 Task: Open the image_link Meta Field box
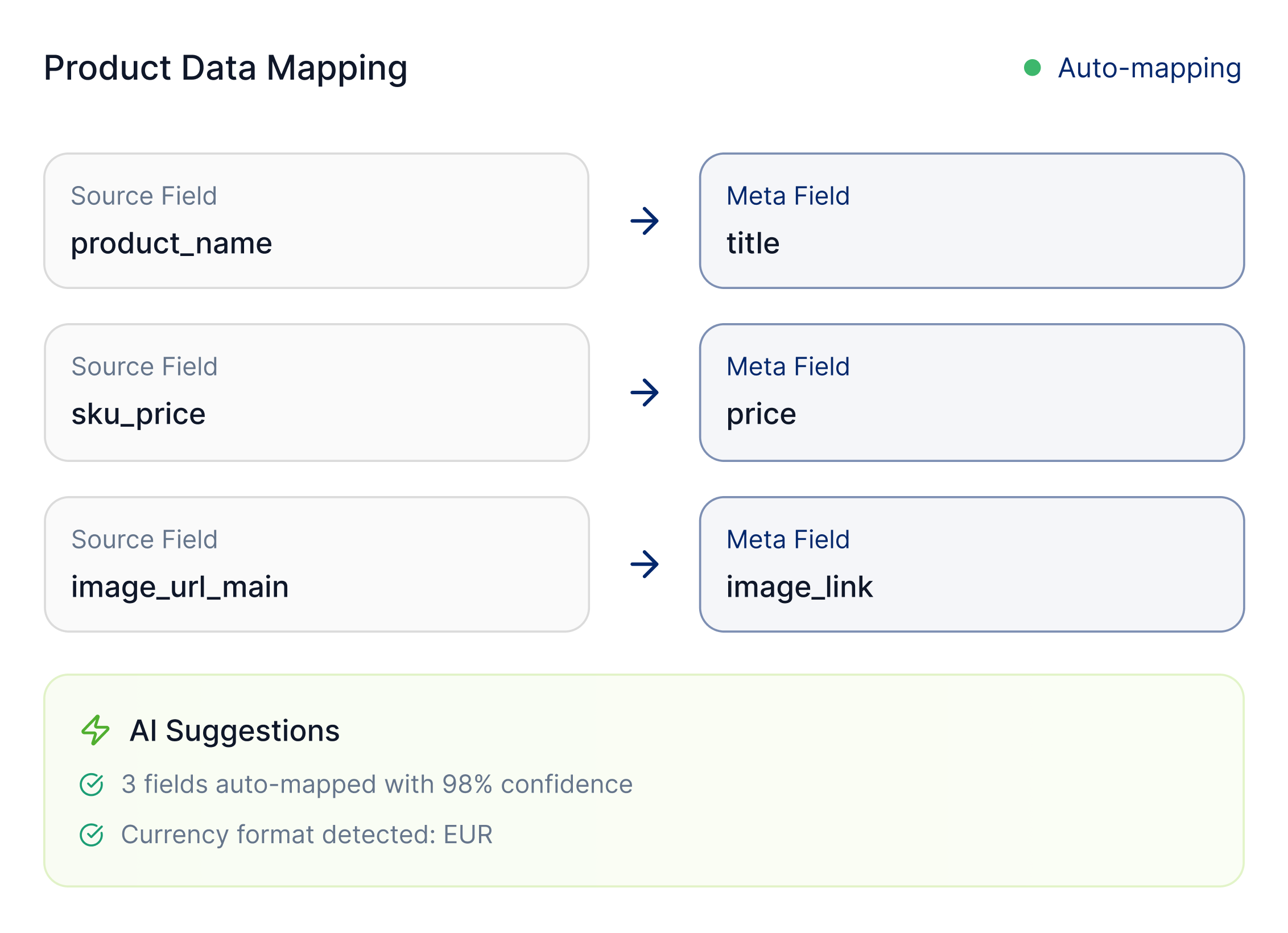(x=972, y=564)
